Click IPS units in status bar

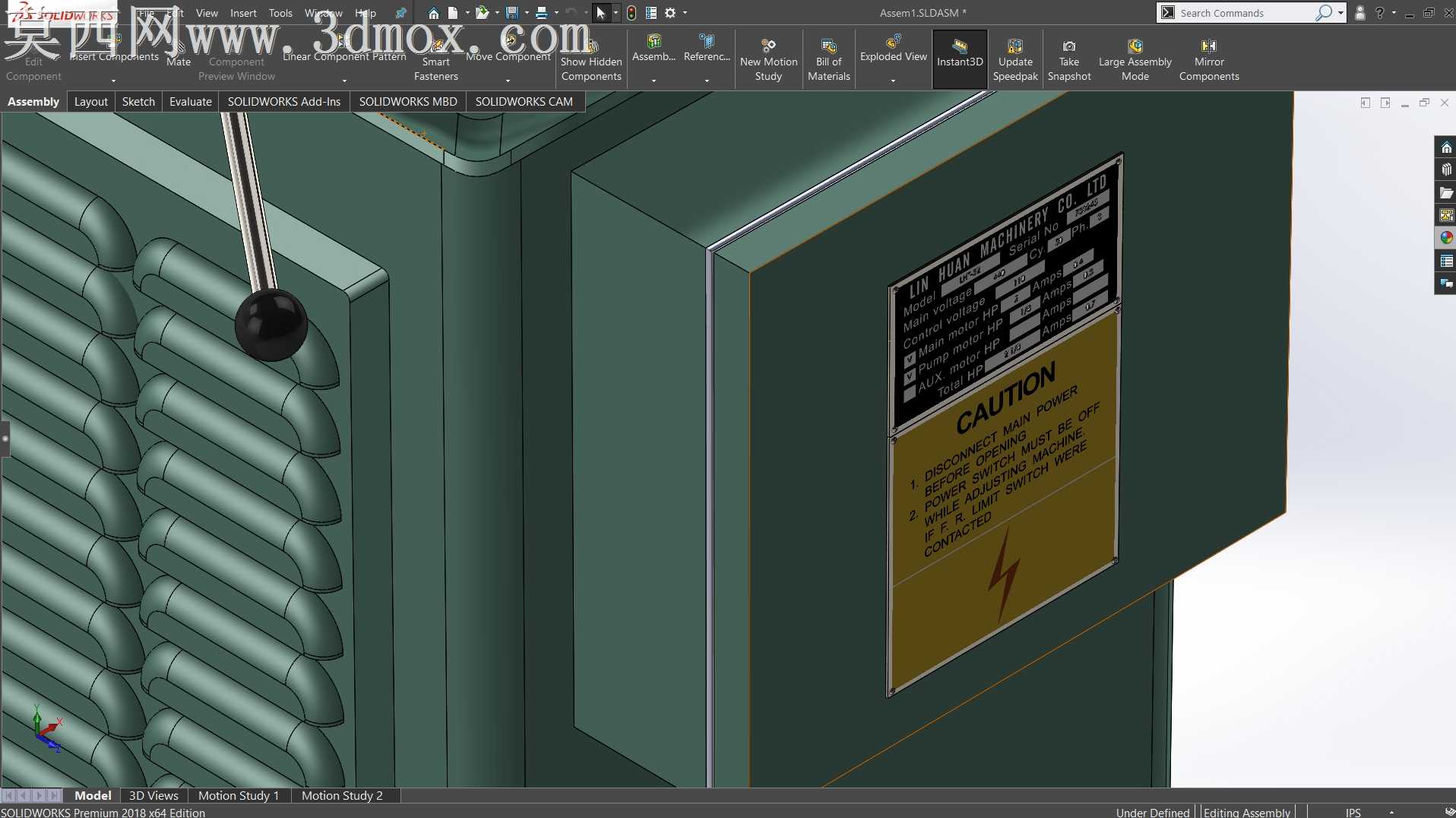pos(1353,812)
